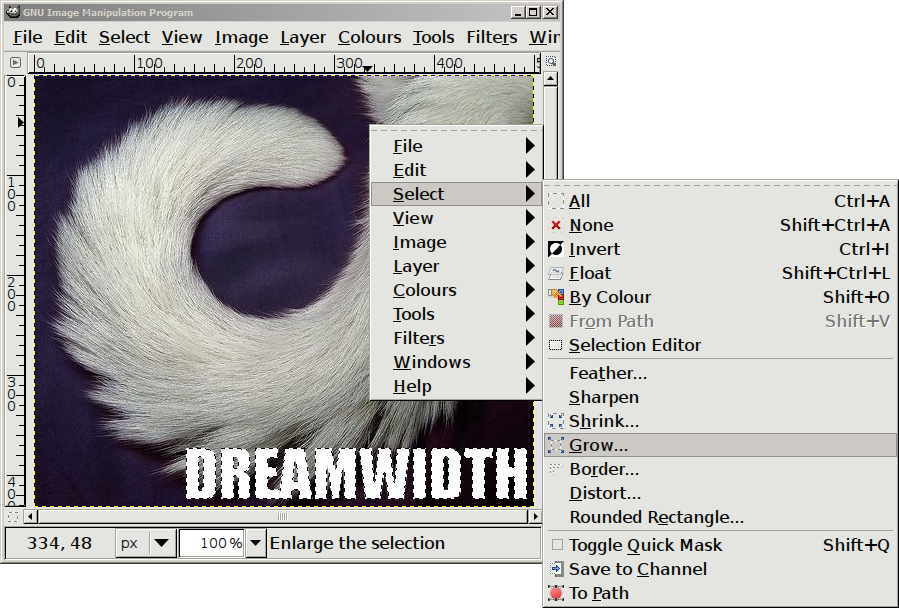The height and width of the screenshot is (608, 899).
Task: Click the zoom-on-resize magnifier icon at ruler corner
Action: point(550,61)
